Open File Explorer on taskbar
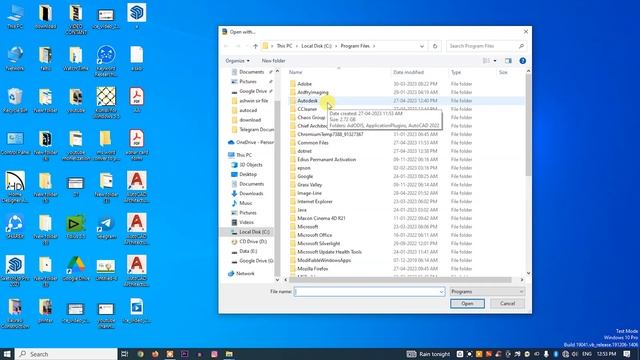Screen dimensions: 640x360 [229, 354]
